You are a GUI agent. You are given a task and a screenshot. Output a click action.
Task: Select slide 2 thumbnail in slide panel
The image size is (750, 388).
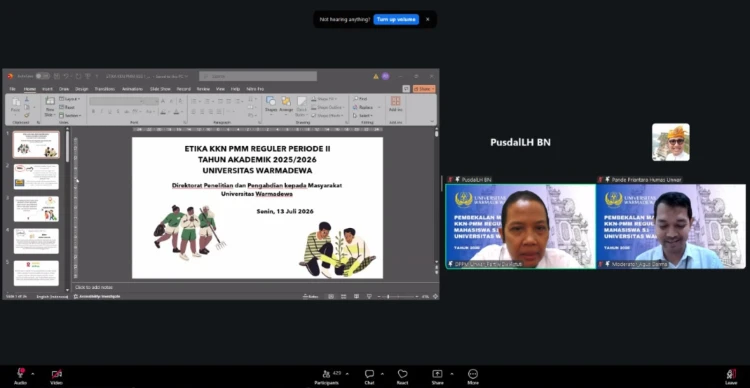coord(36,177)
